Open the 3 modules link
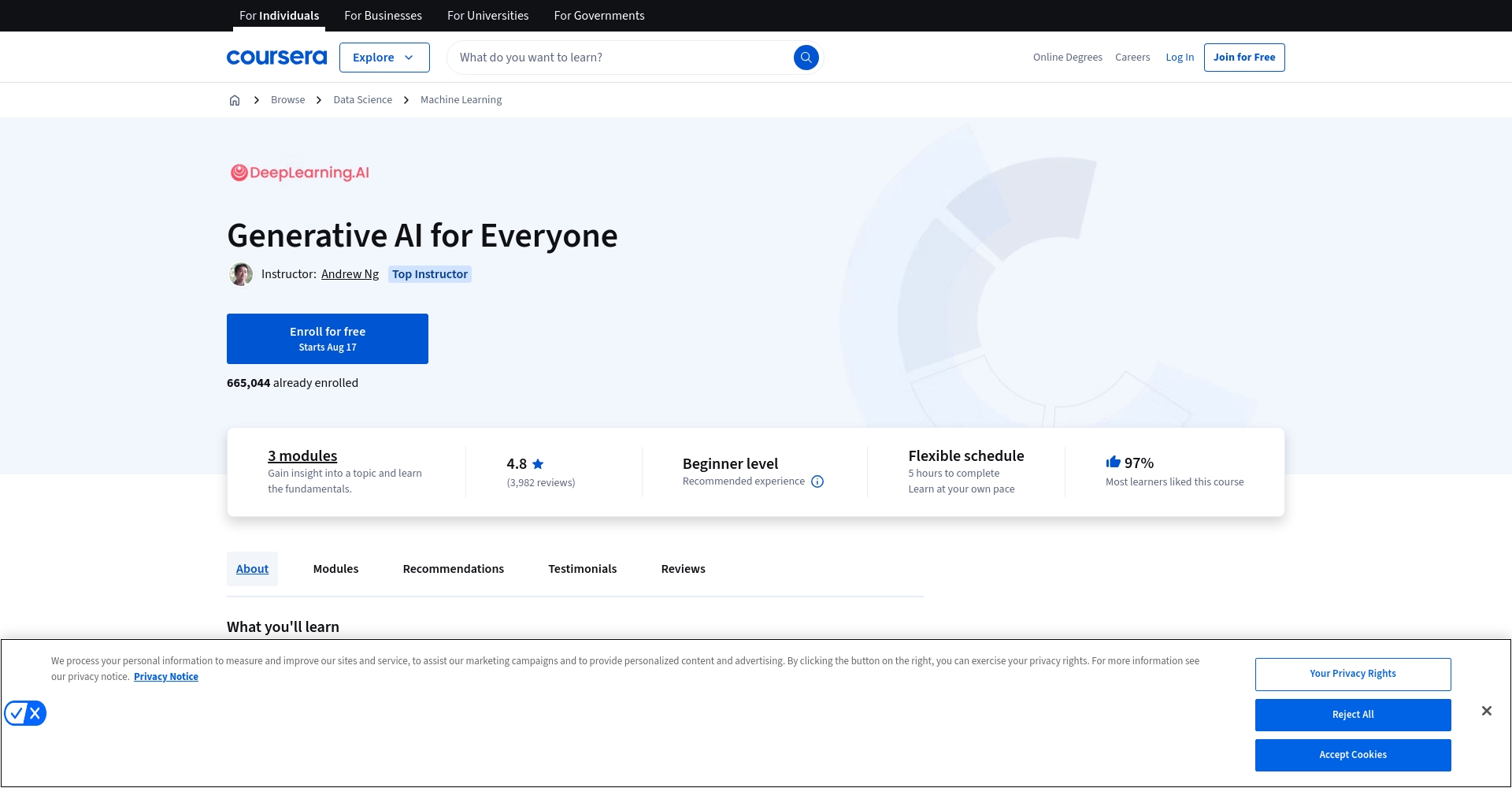The height and width of the screenshot is (788, 1512). [x=302, y=456]
